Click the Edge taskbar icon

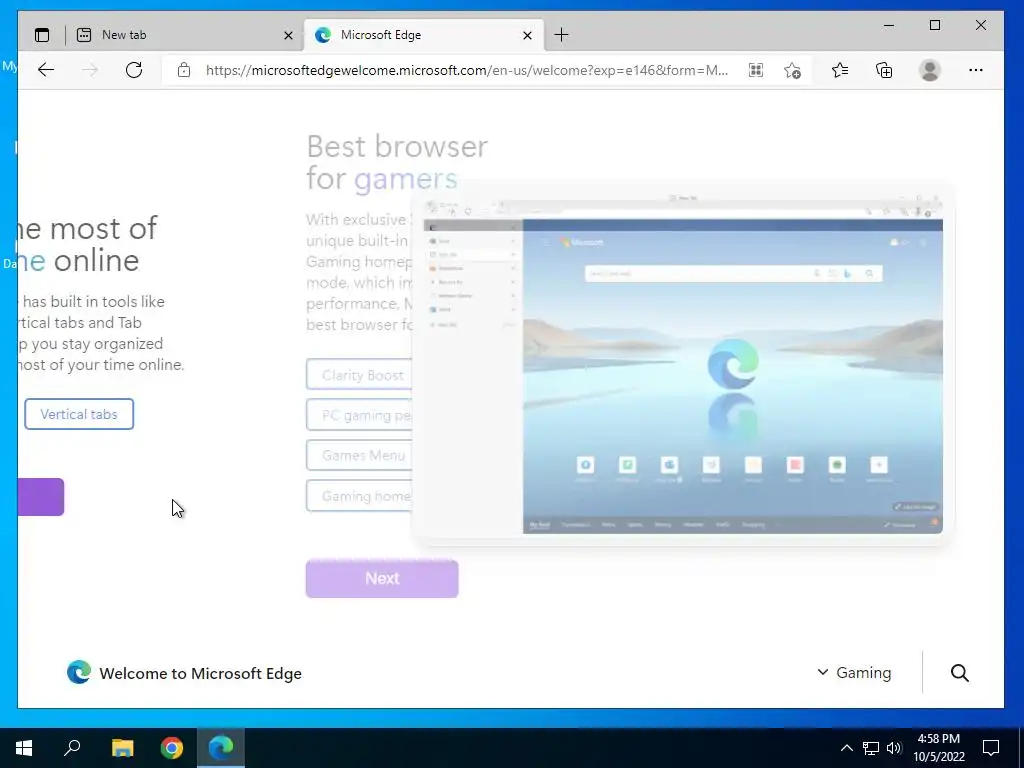[221, 748]
